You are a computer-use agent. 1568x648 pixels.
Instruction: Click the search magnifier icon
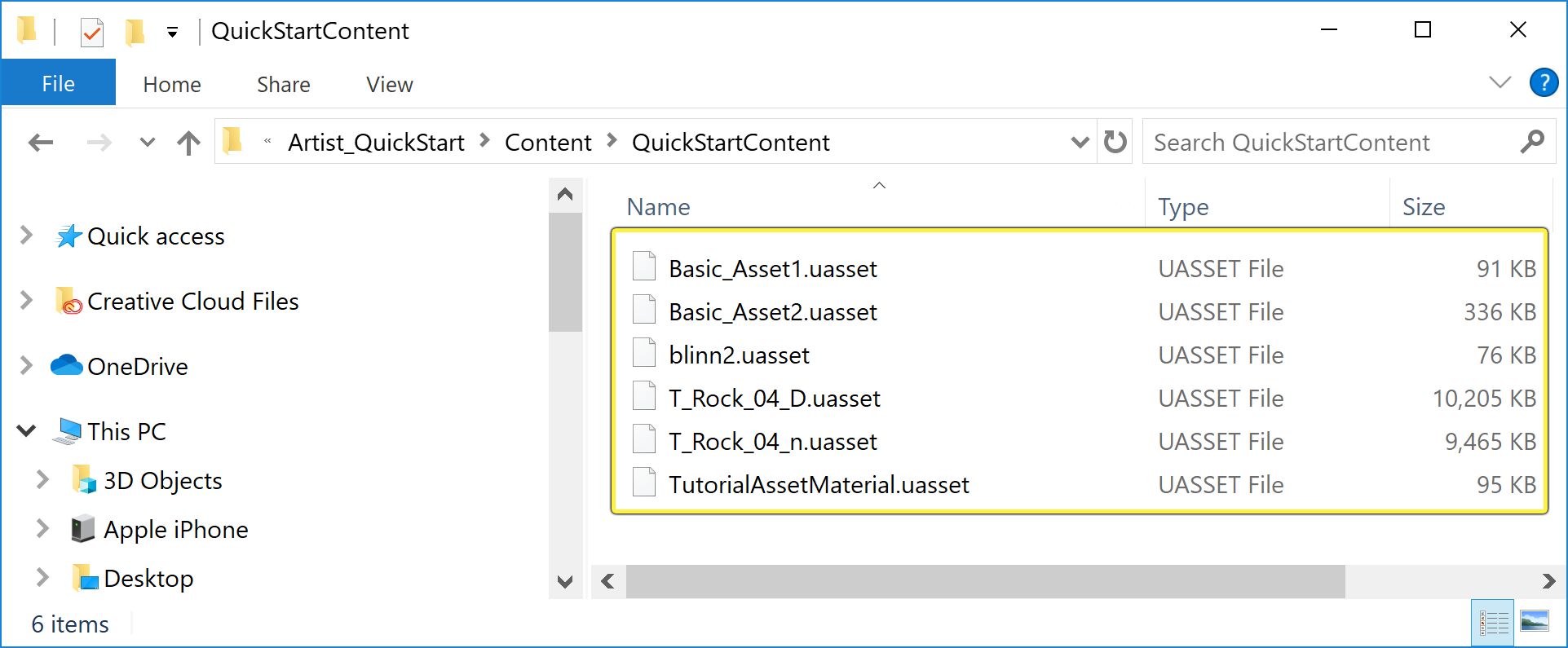click(x=1532, y=142)
